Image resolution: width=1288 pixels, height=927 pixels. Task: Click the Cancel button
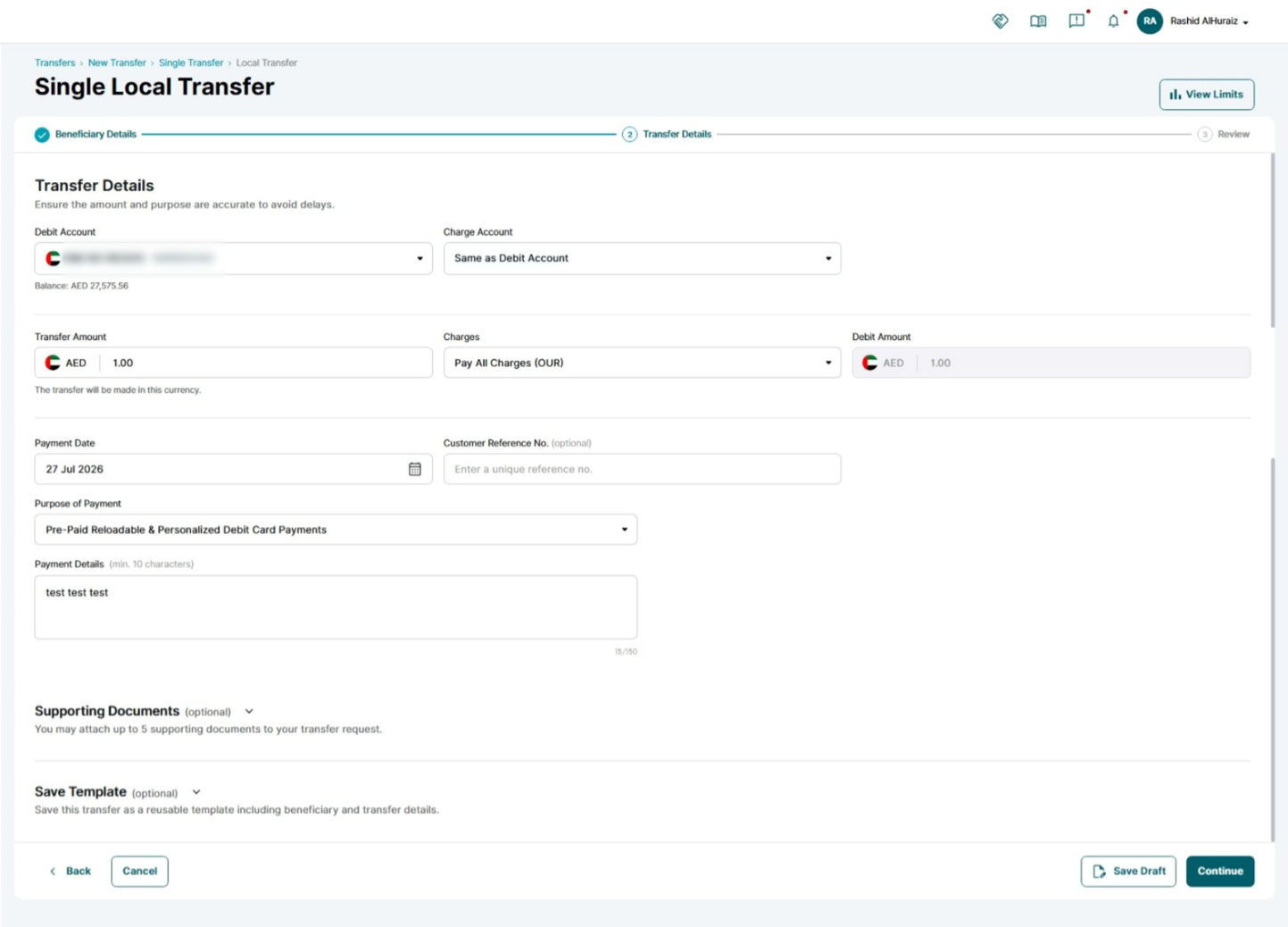139,871
